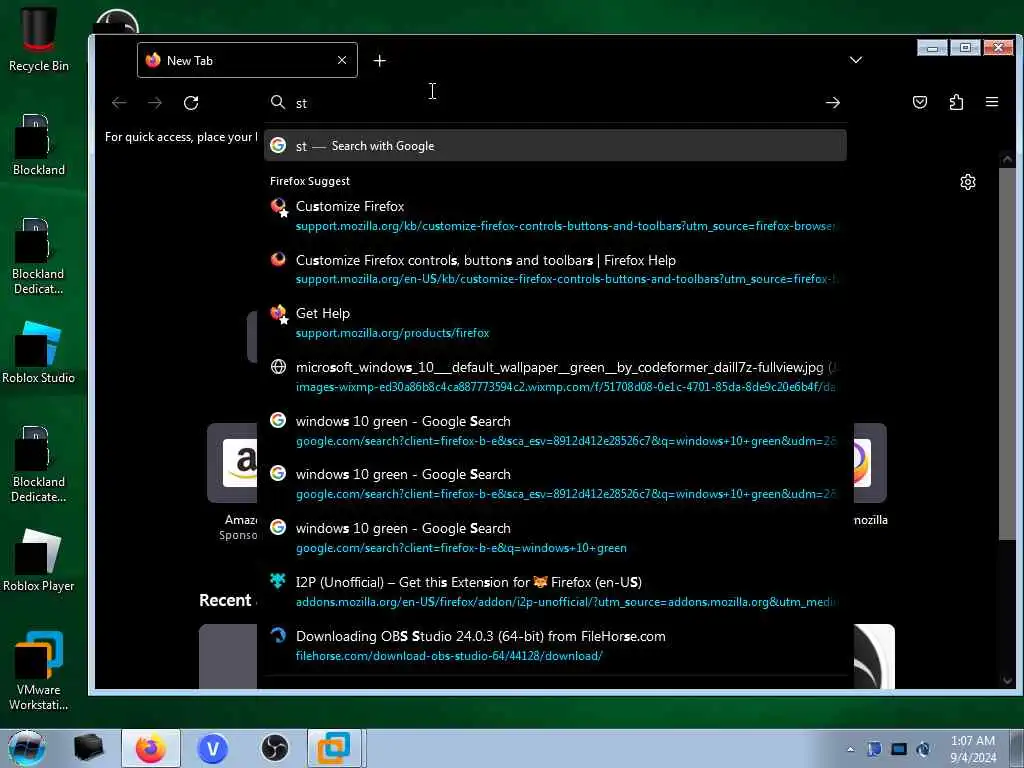
Task: Click the Go arrow in address bar
Action: [832, 103]
